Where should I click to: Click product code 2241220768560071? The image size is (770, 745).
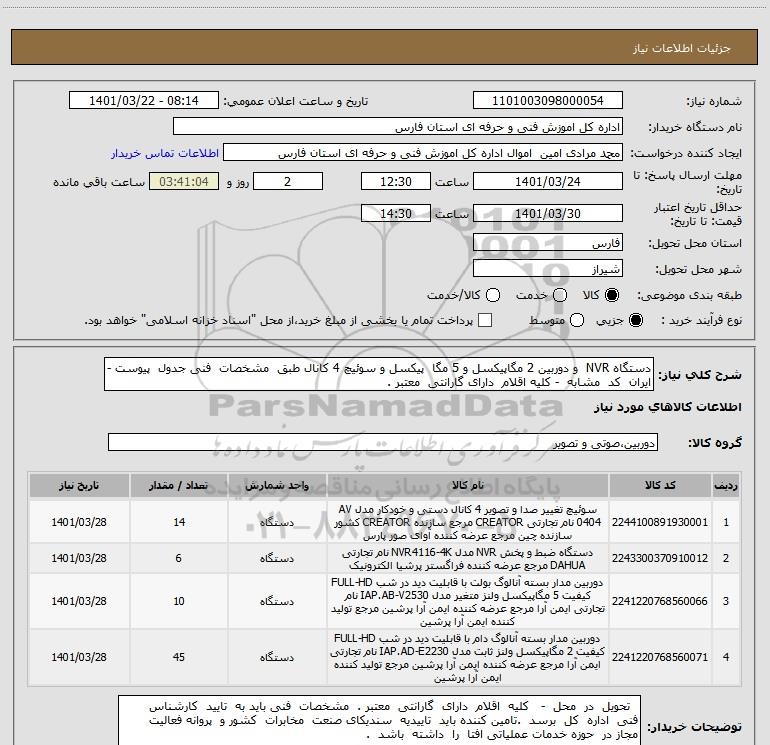[x=660, y=657]
